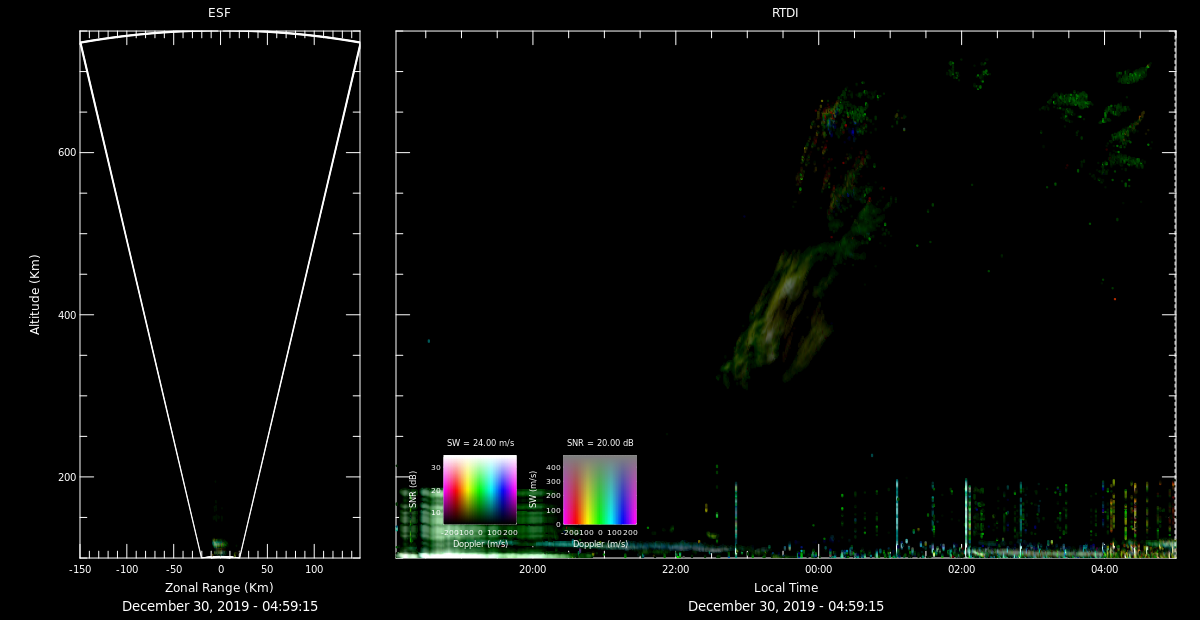This screenshot has height=620, width=1200.
Task: Click the 200 altitude tick label on ESF axis
Action: 65,477
